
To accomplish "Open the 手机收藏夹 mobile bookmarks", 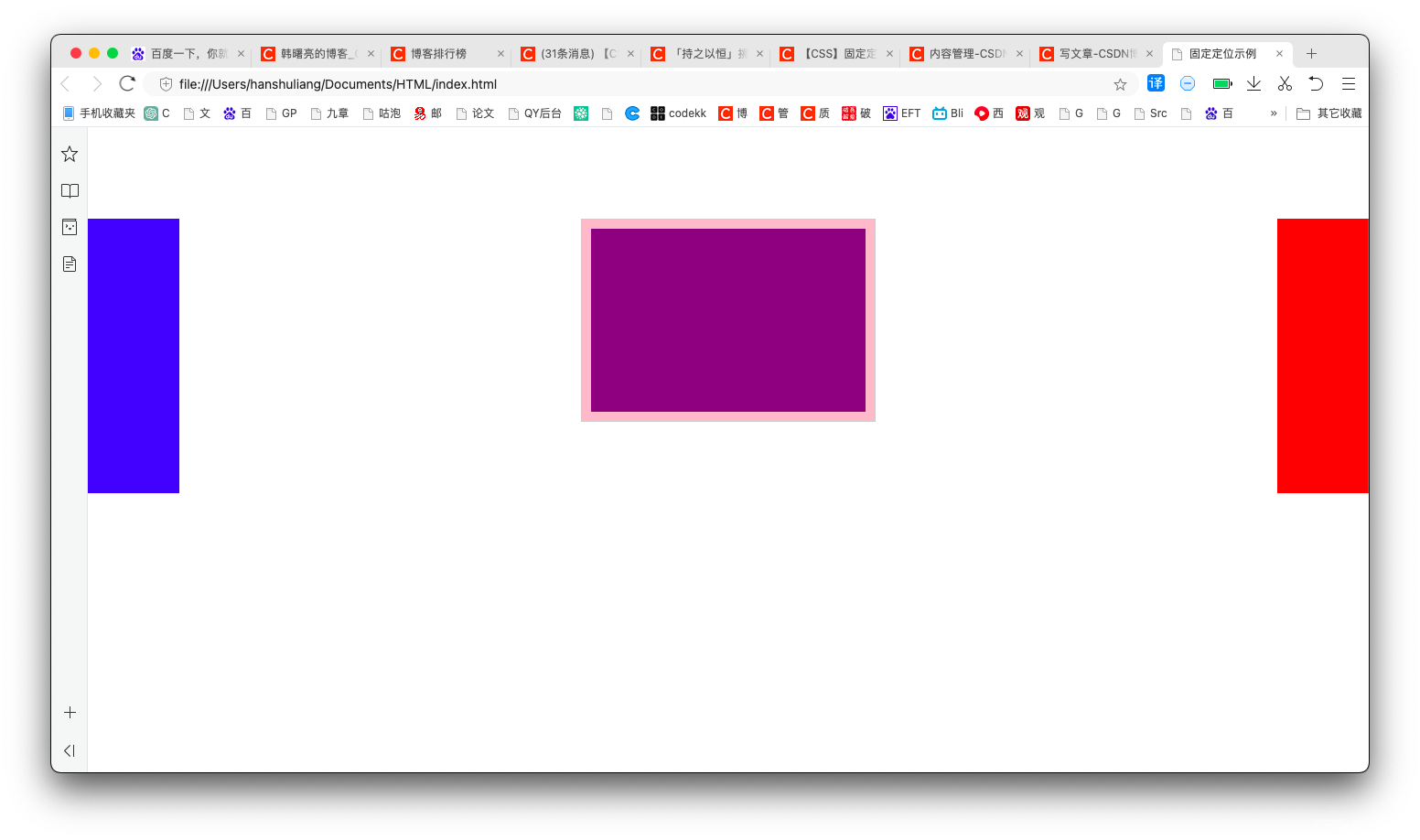I will coord(98,113).
